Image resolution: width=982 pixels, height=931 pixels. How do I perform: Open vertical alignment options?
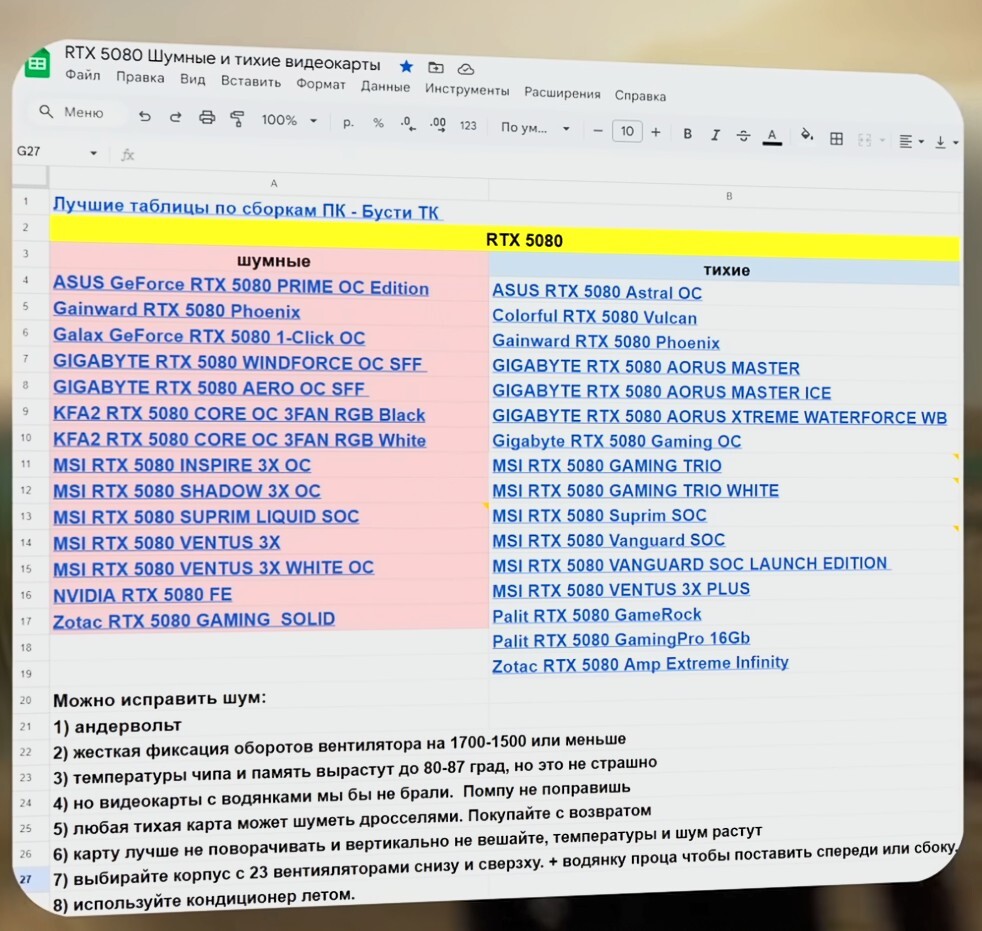coord(946,143)
